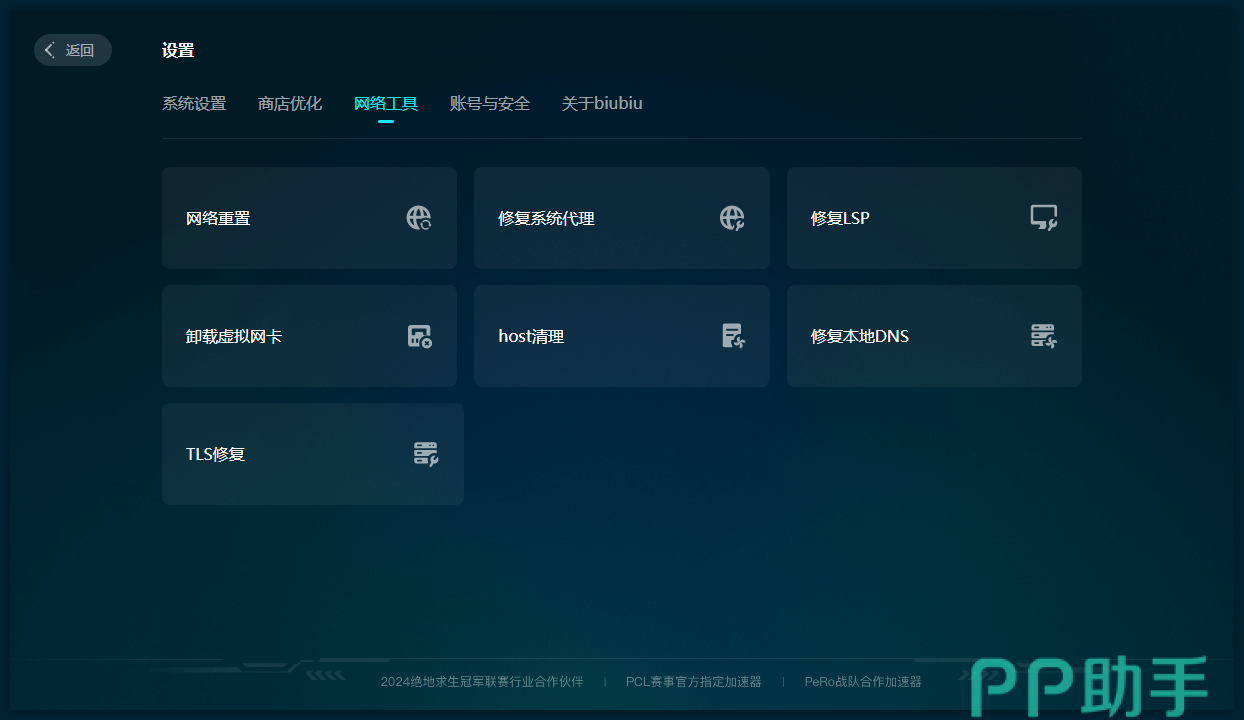This screenshot has width=1244, height=720.
Task: Click the server icon on 修复本地DNS
Action: click(x=1044, y=336)
